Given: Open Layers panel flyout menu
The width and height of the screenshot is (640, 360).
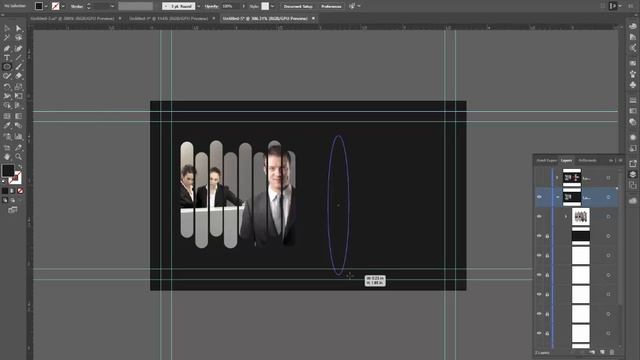Looking at the screenshot, I should pos(620,160).
